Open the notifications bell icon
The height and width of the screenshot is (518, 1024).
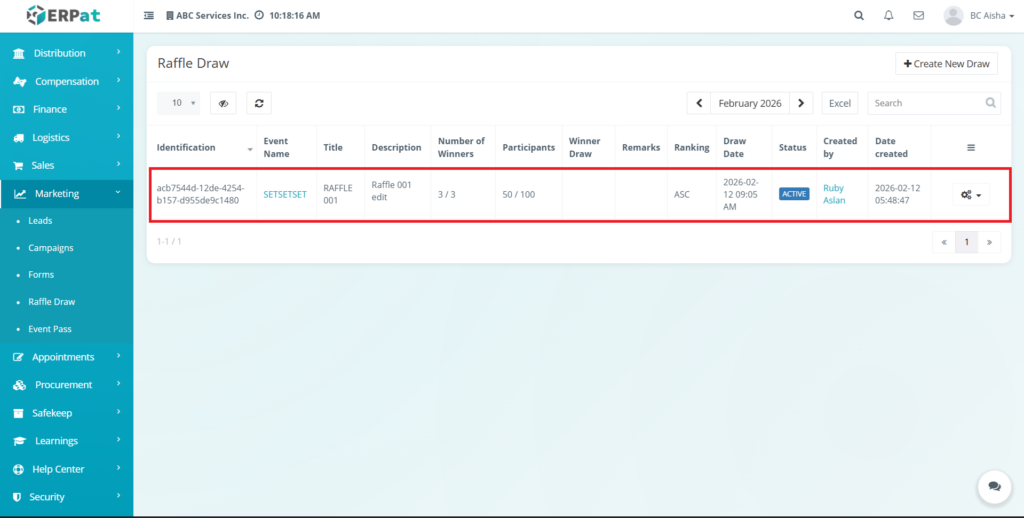coord(889,16)
